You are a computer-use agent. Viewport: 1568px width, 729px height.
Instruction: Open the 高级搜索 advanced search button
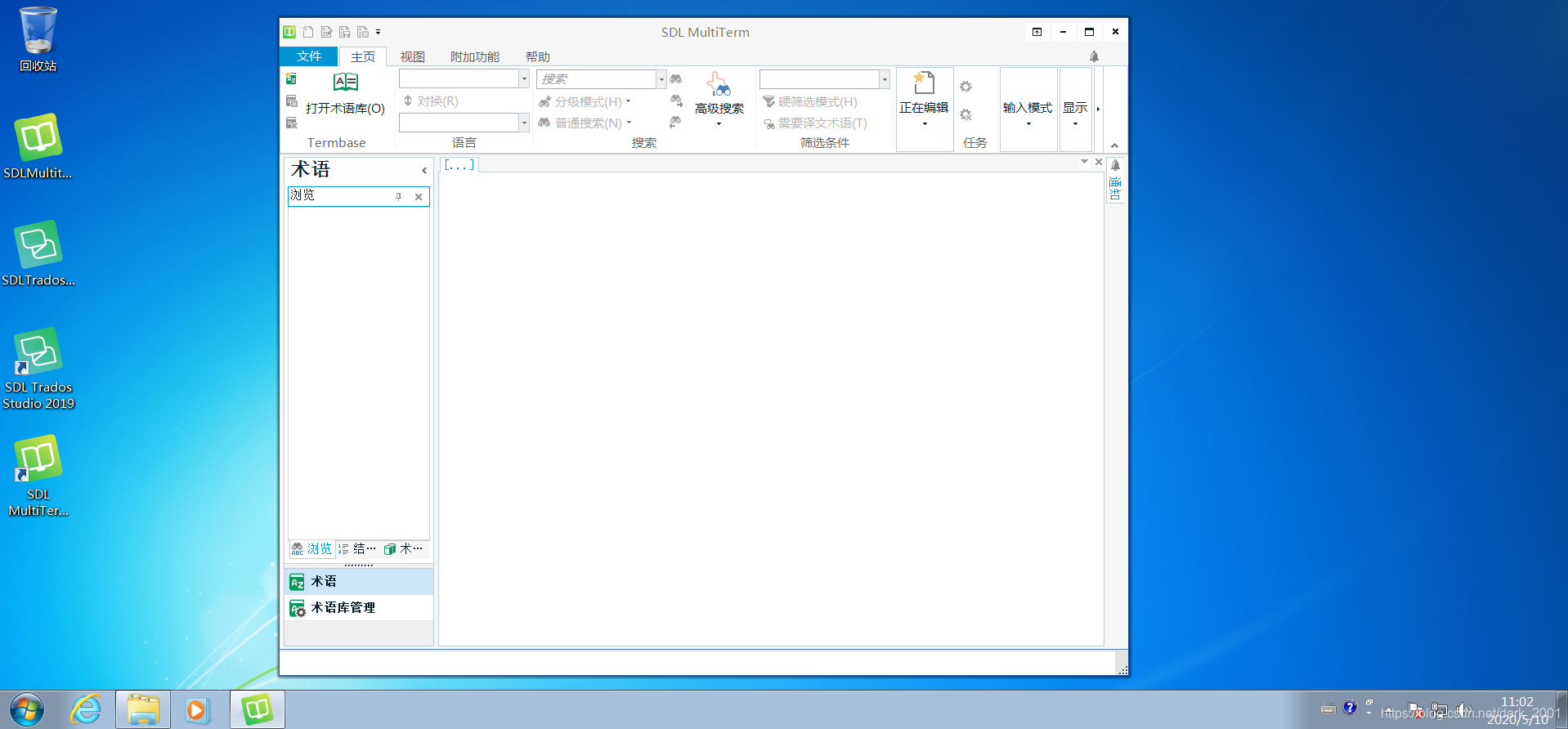(x=719, y=100)
